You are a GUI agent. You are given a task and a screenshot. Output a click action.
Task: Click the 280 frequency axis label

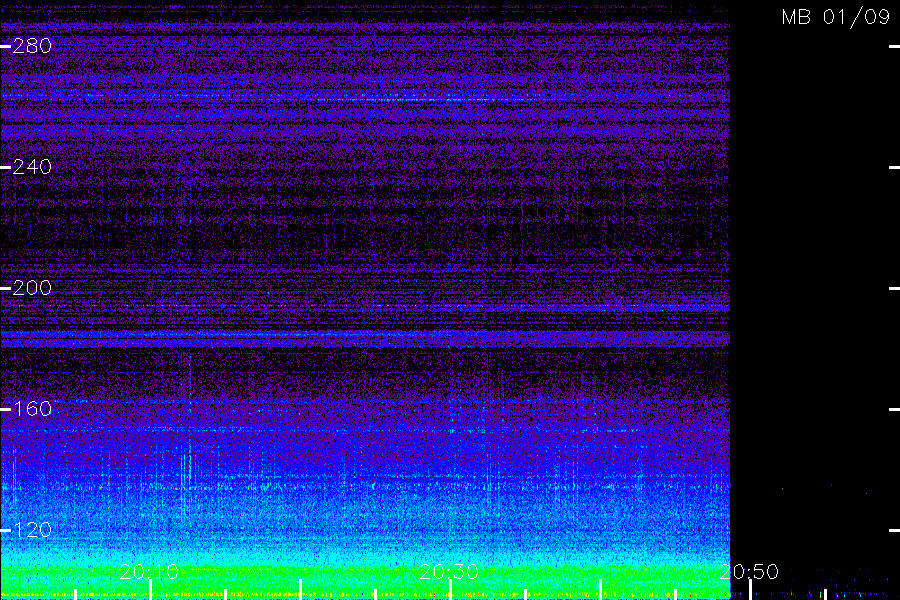pyautogui.click(x=32, y=46)
